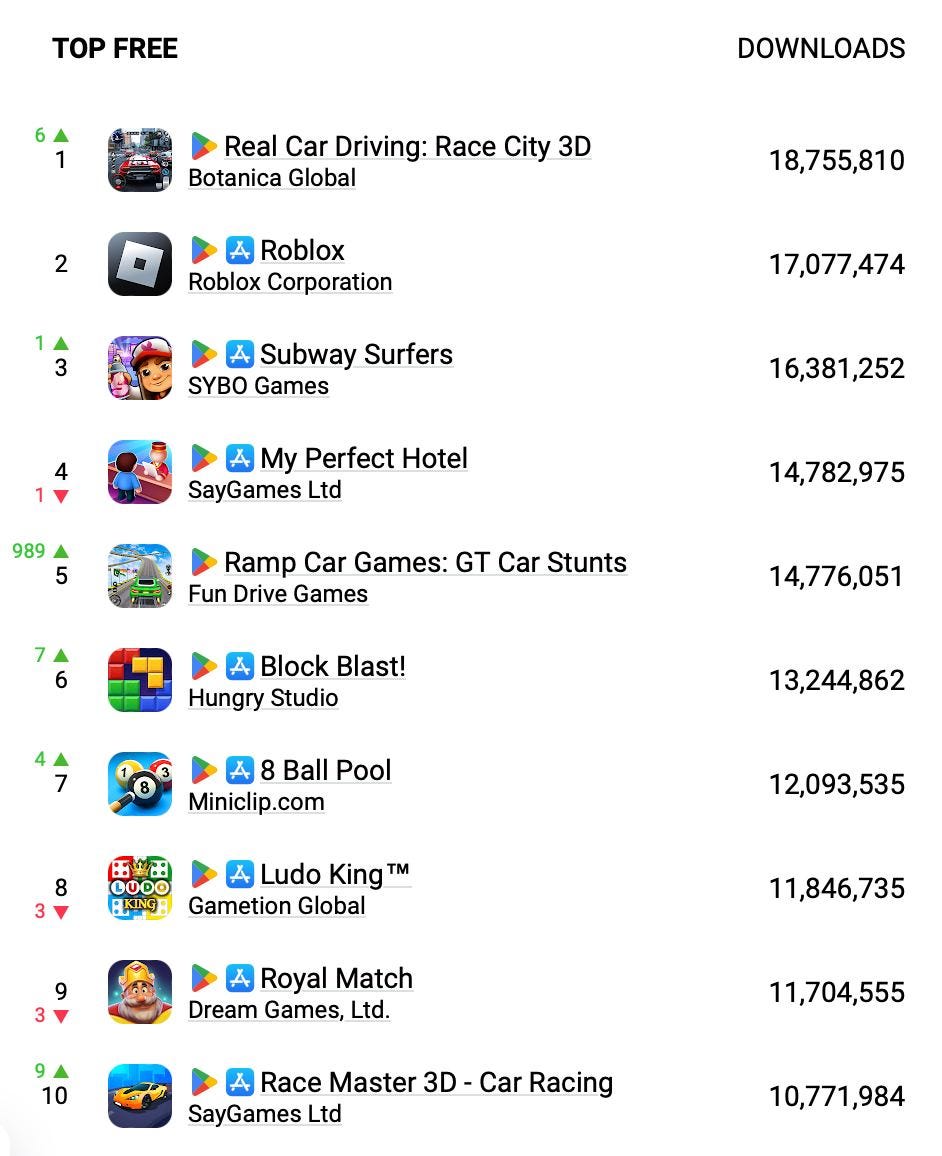Click the Google Play icon for Real Car Driving
Viewport: 942px width, 1156px height.
(x=206, y=146)
